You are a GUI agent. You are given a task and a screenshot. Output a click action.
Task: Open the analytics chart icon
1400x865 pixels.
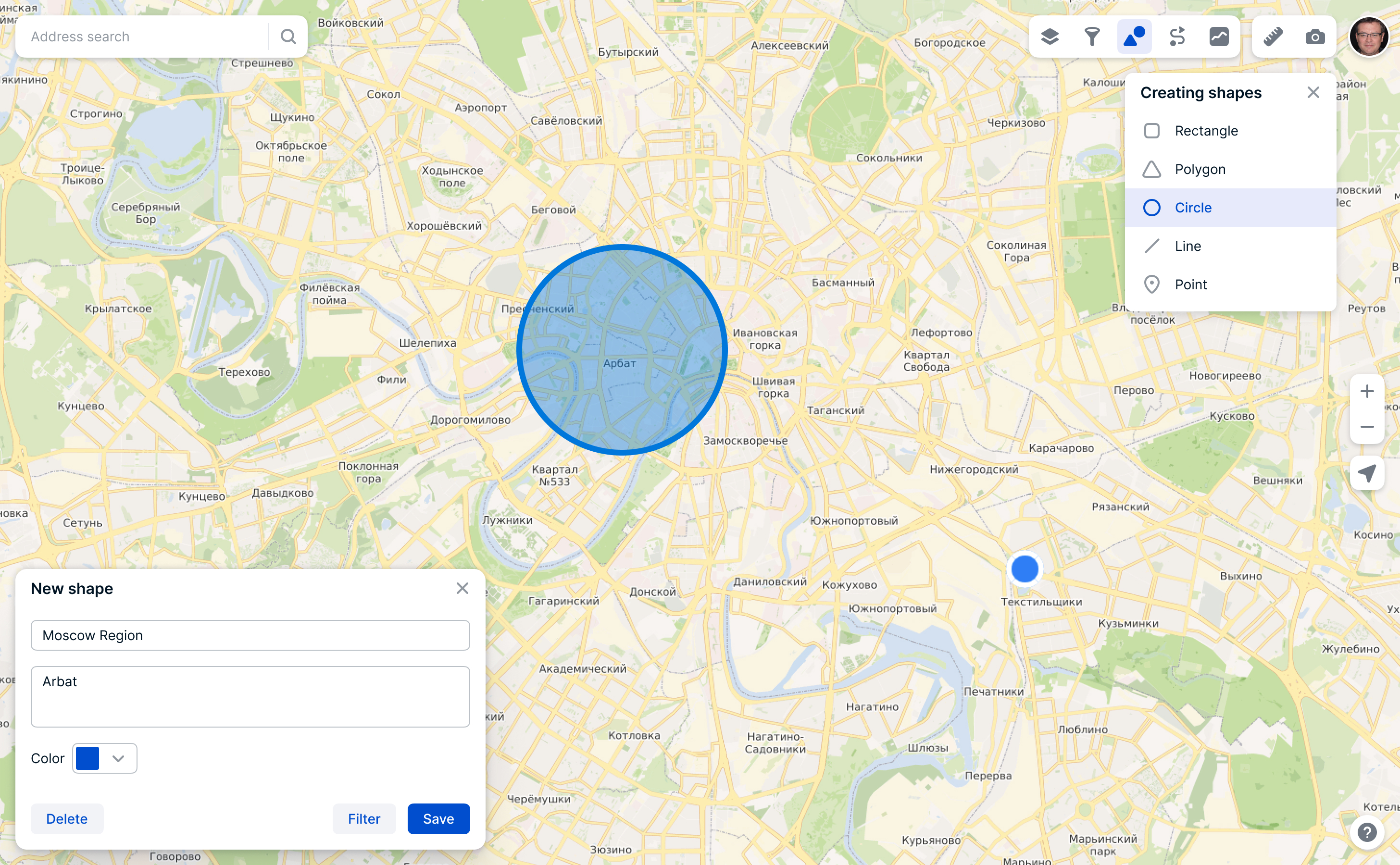tap(1219, 37)
